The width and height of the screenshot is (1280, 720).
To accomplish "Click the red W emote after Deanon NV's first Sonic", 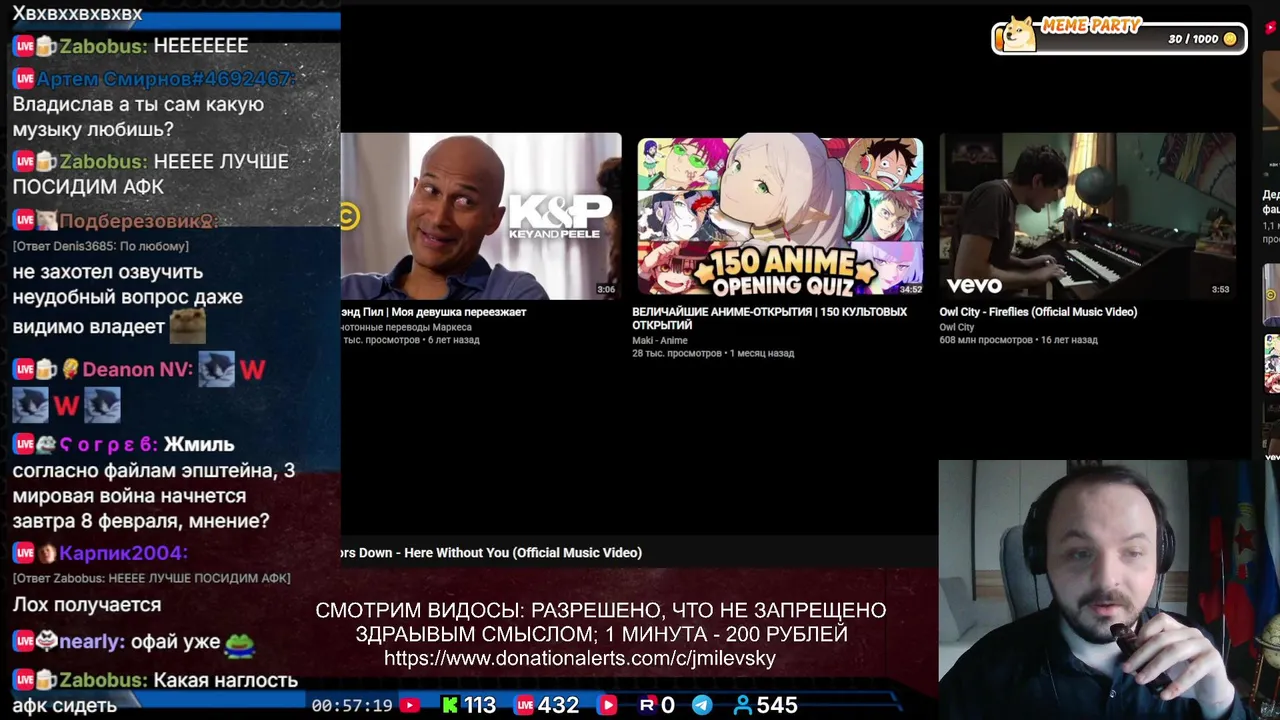I will [x=253, y=370].
